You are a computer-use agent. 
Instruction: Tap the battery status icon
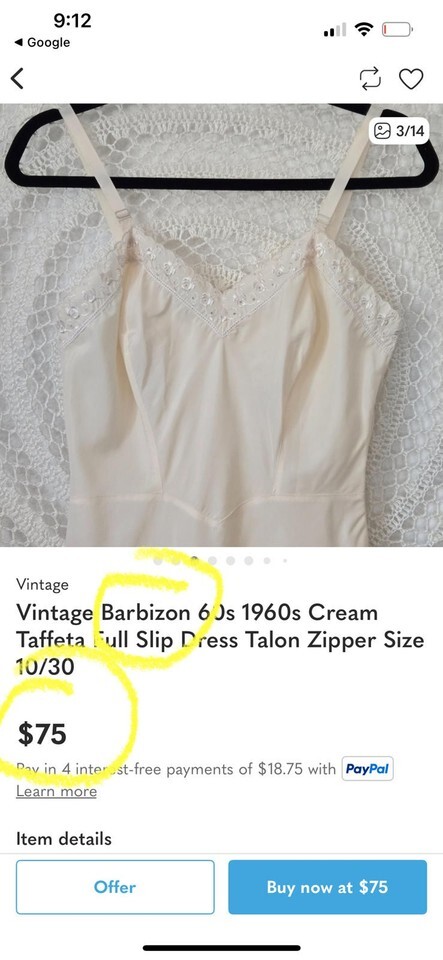[x=397, y=28]
